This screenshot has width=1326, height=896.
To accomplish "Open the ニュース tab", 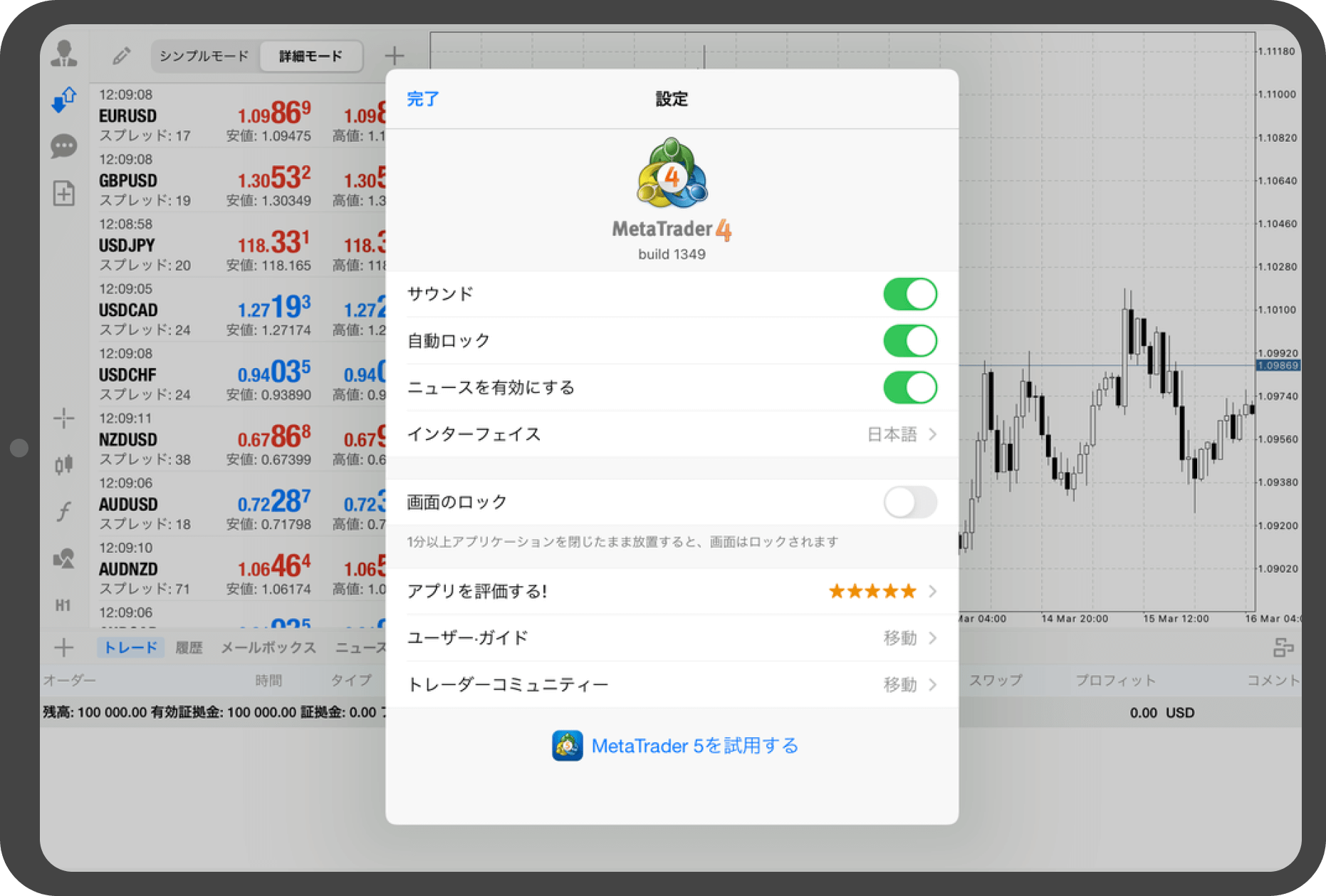I will click(360, 647).
